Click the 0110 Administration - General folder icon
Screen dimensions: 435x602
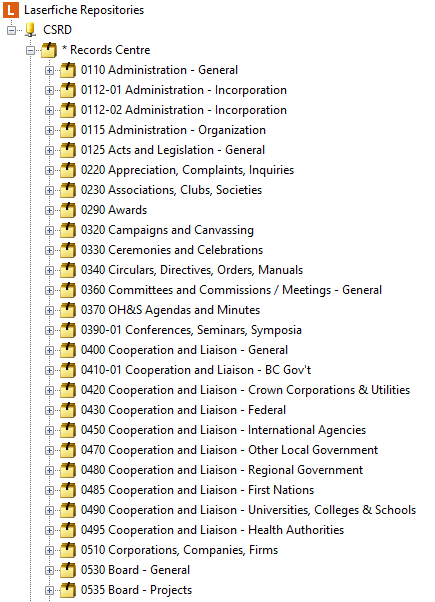pyautogui.click(x=68, y=70)
